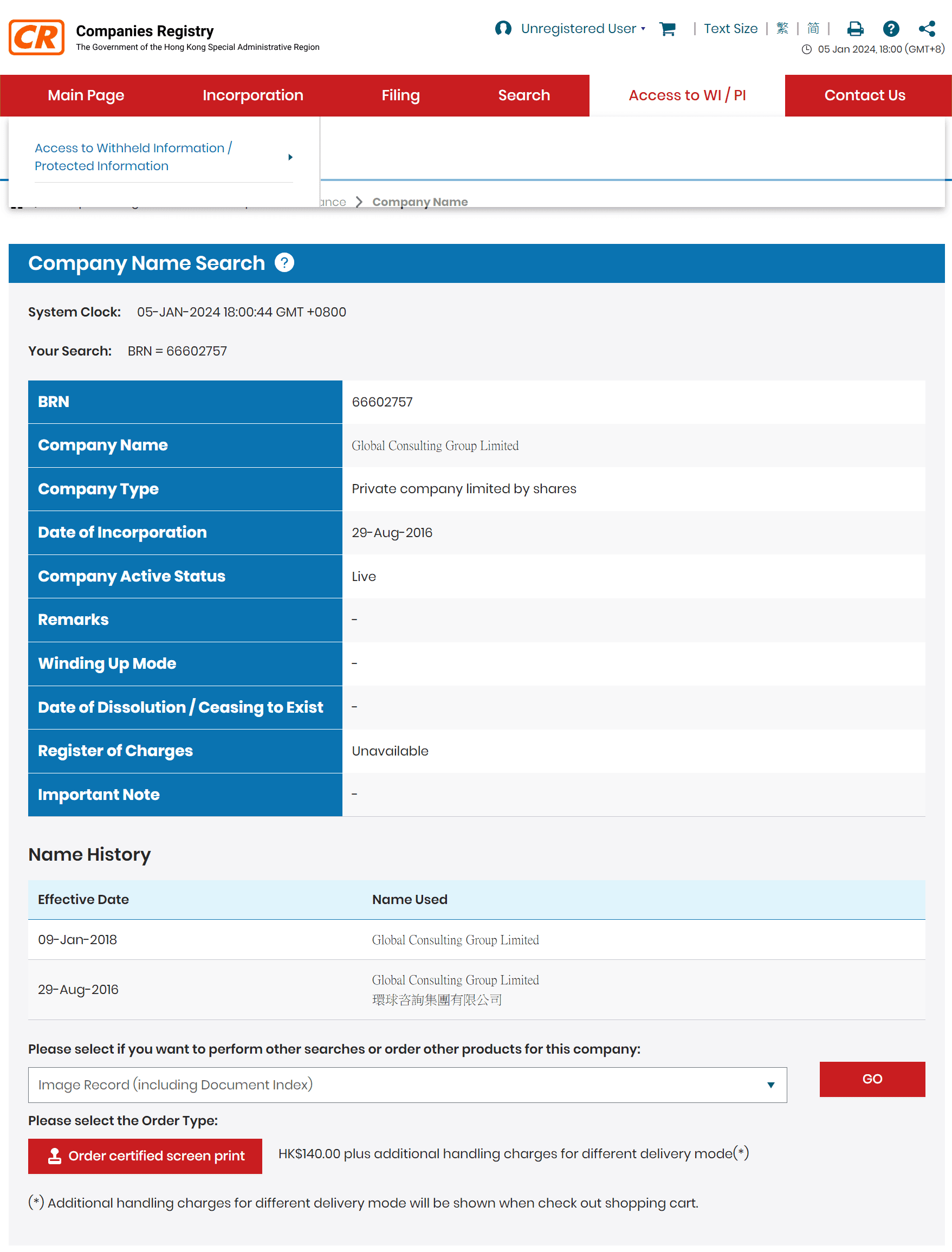Viewport: 952px width, 1252px height.
Task: Click the 'Unavailable' Register of Charges value
Action: coord(390,751)
